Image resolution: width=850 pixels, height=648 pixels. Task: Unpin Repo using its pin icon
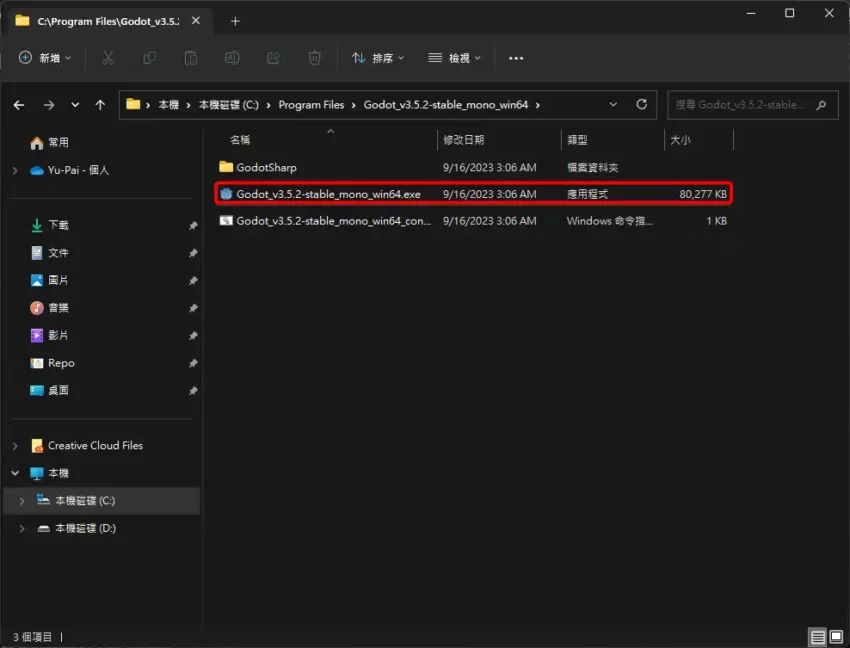(193, 363)
